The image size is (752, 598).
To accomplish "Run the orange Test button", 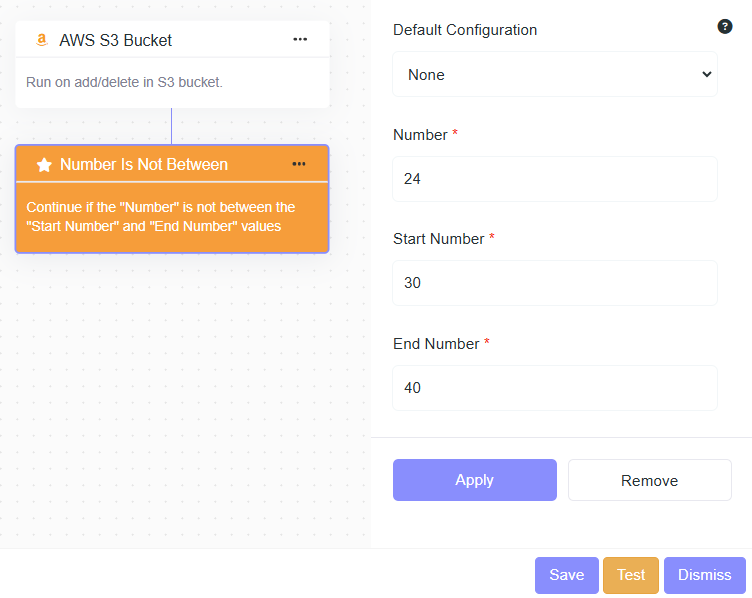I will click(631, 575).
